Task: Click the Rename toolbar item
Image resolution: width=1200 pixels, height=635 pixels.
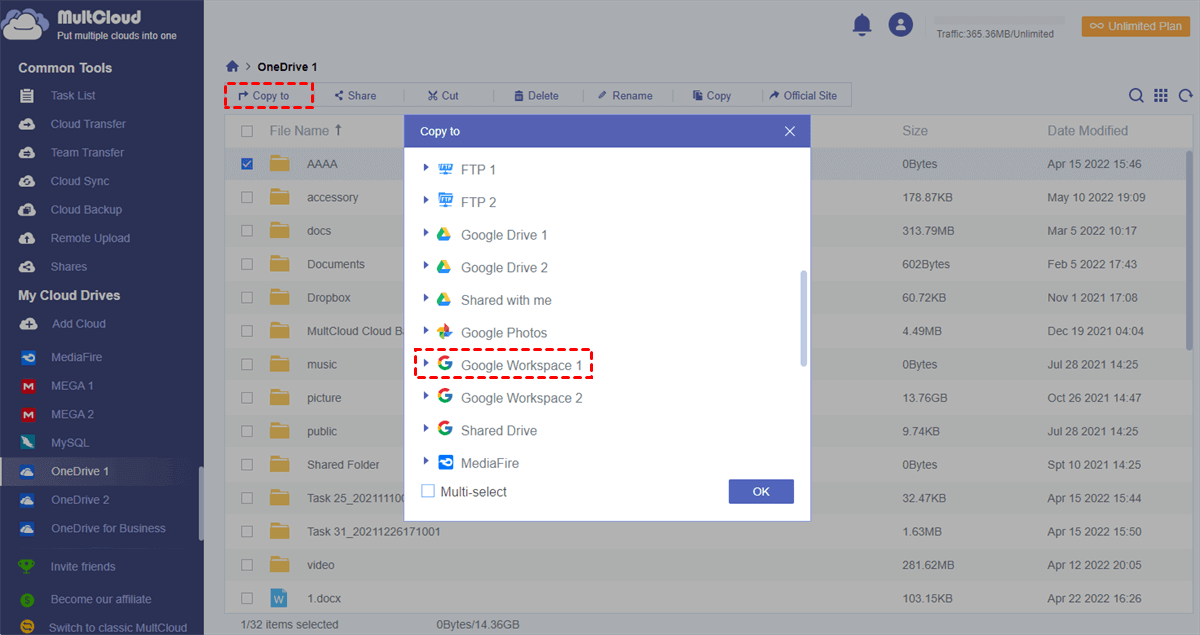Action: click(625, 96)
